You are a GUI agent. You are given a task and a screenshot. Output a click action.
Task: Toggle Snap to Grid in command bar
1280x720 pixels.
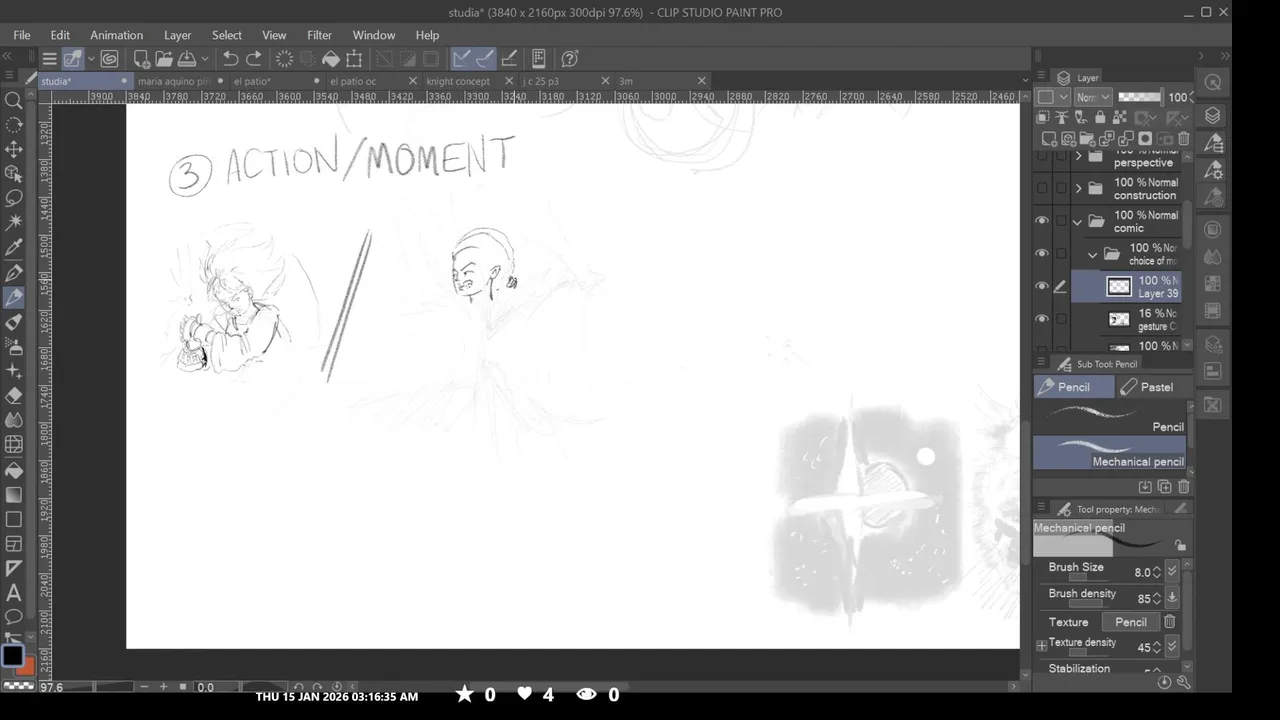coord(509,59)
